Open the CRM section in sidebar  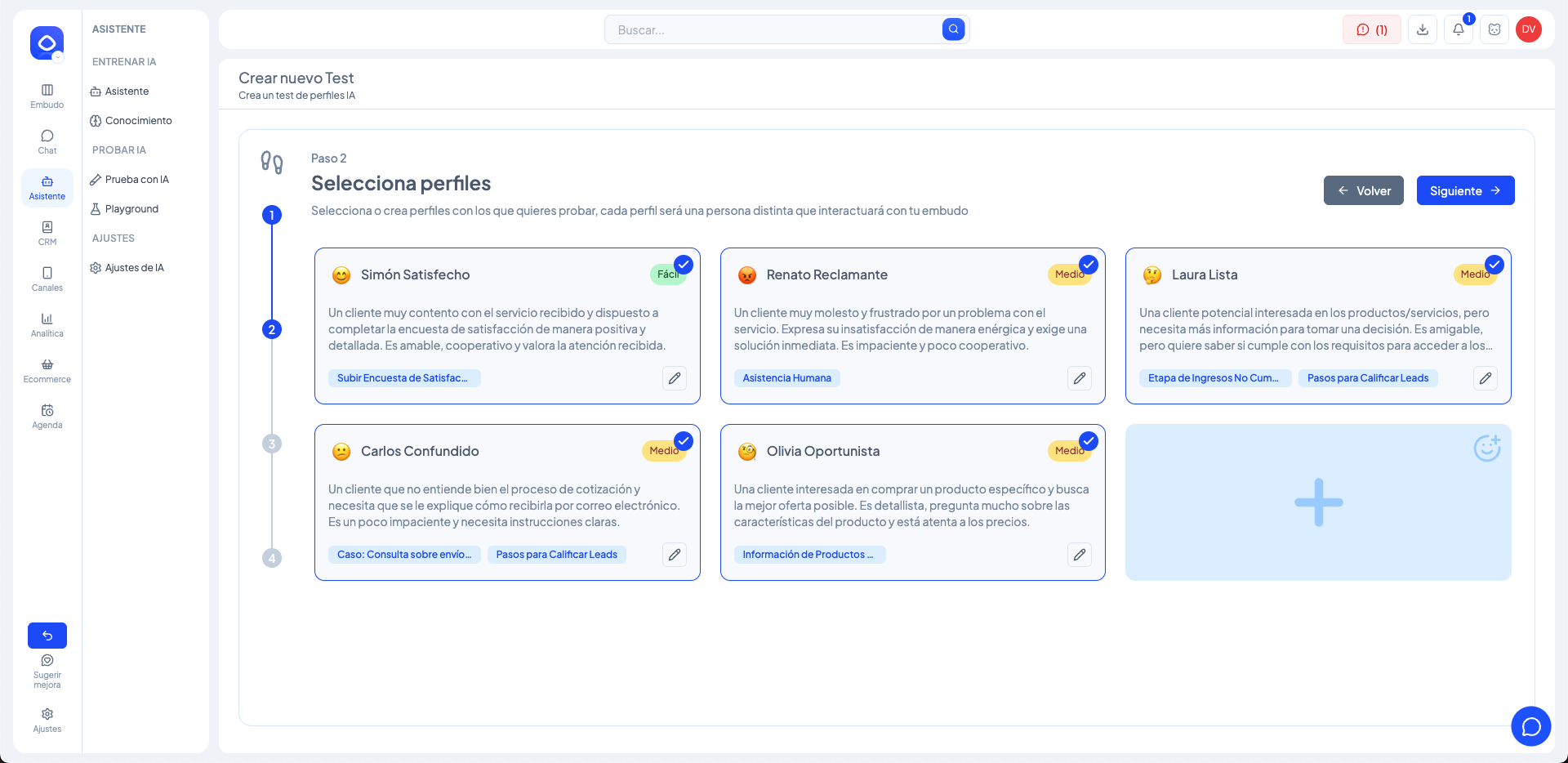coord(47,233)
